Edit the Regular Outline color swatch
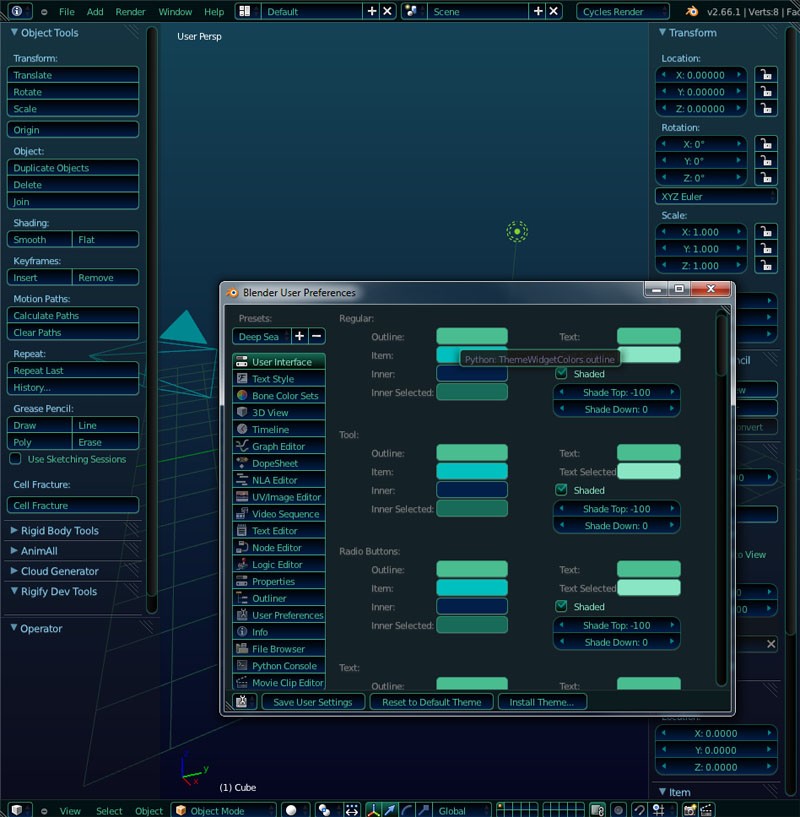800x817 pixels. click(x=471, y=336)
